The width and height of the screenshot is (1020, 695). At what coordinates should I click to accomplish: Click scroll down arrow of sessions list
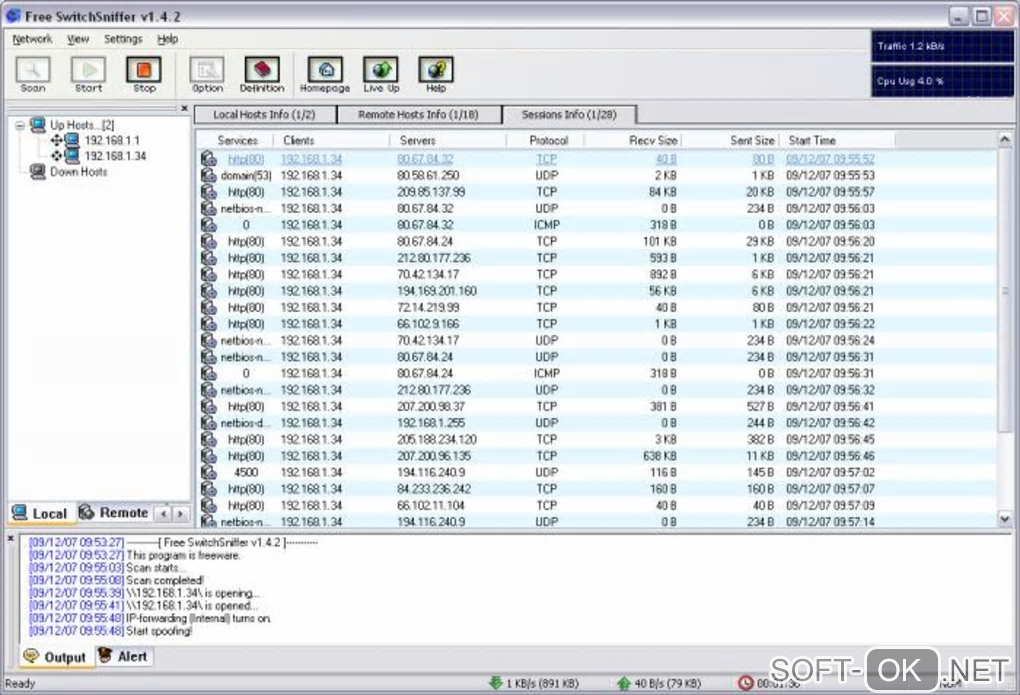pos(1005,519)
